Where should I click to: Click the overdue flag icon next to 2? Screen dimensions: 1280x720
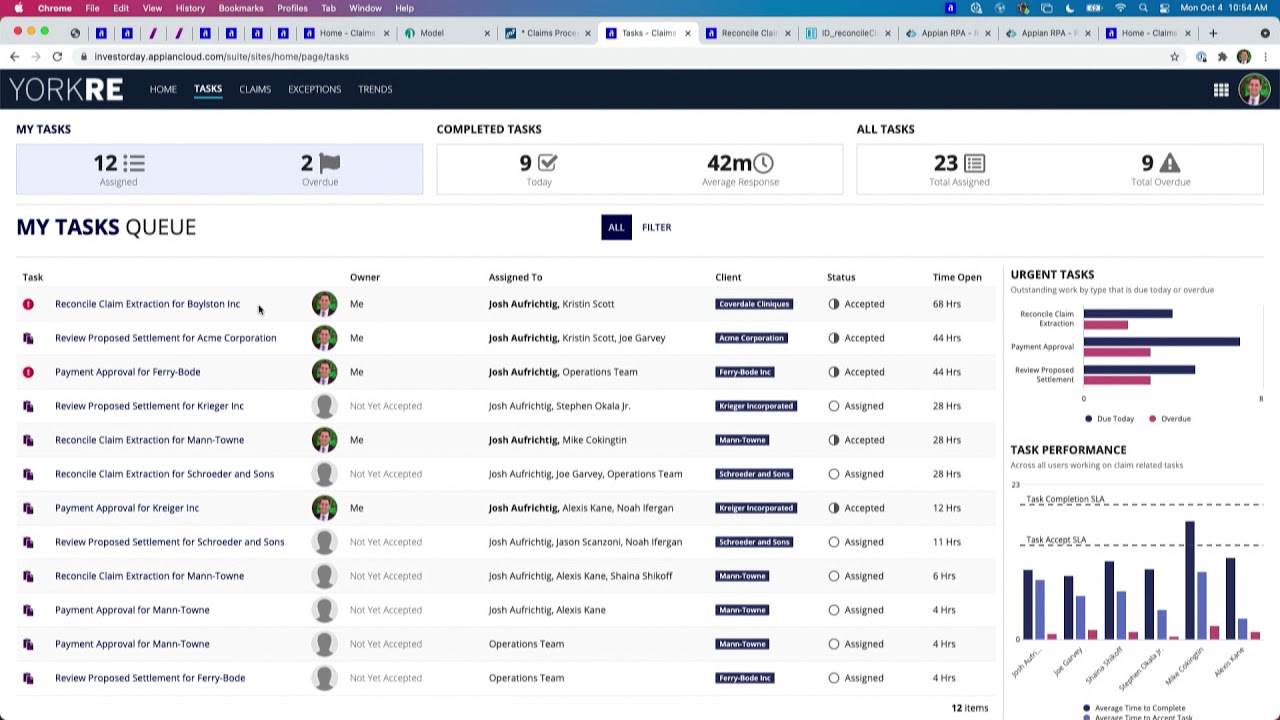point(329,163)
